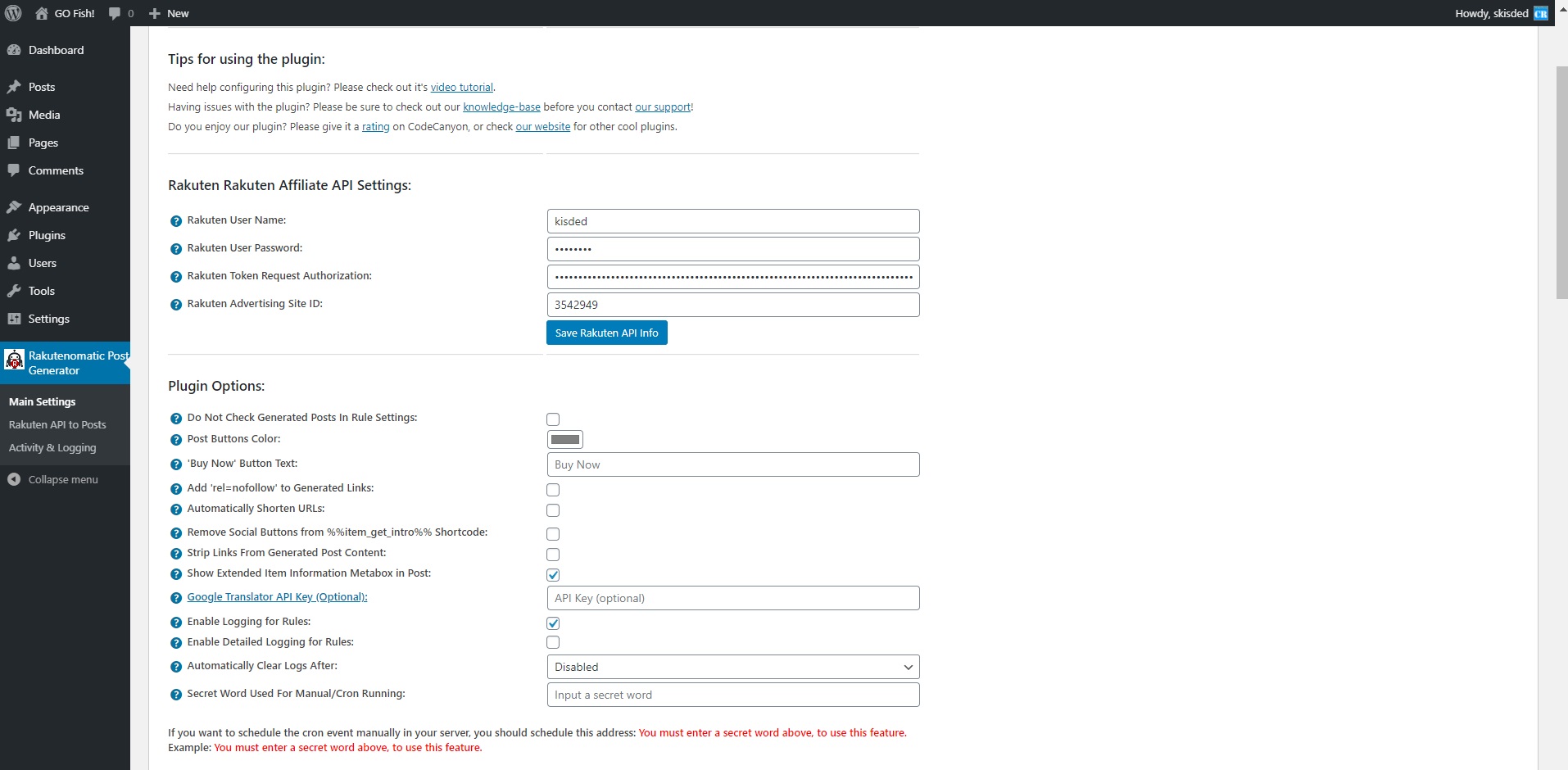This screenshot has width=1568, height=770.
Task: Click the Collapse menu arrow icon
Action: (x=14, y=479)
